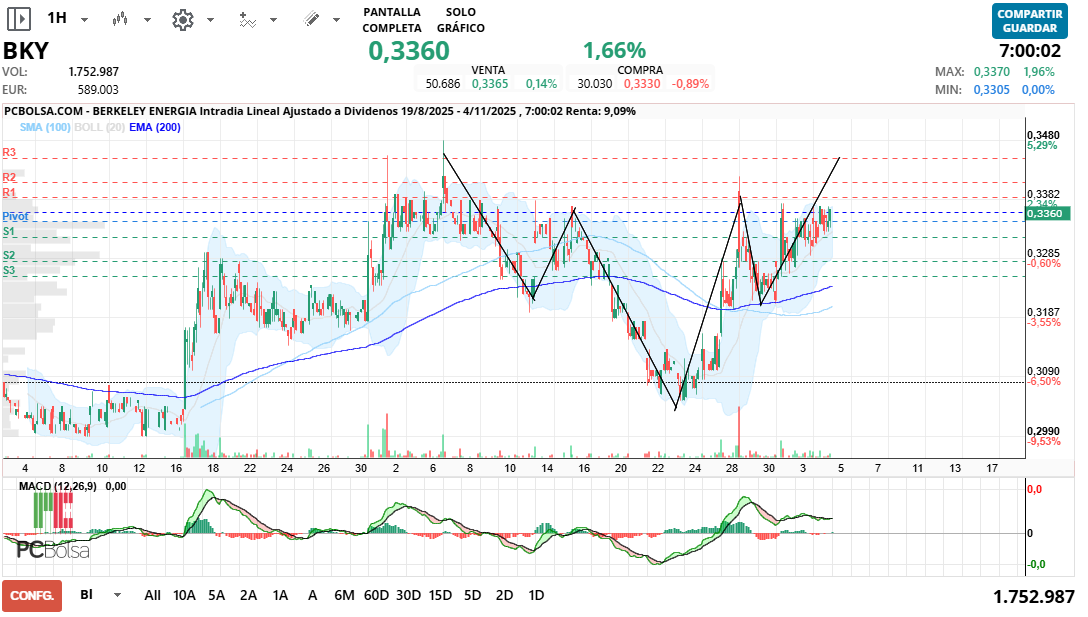This screenshot has width=1088, height=617.
Task: Open Pantalla Completa fullscreen mode
Action: tap(392, 19)
